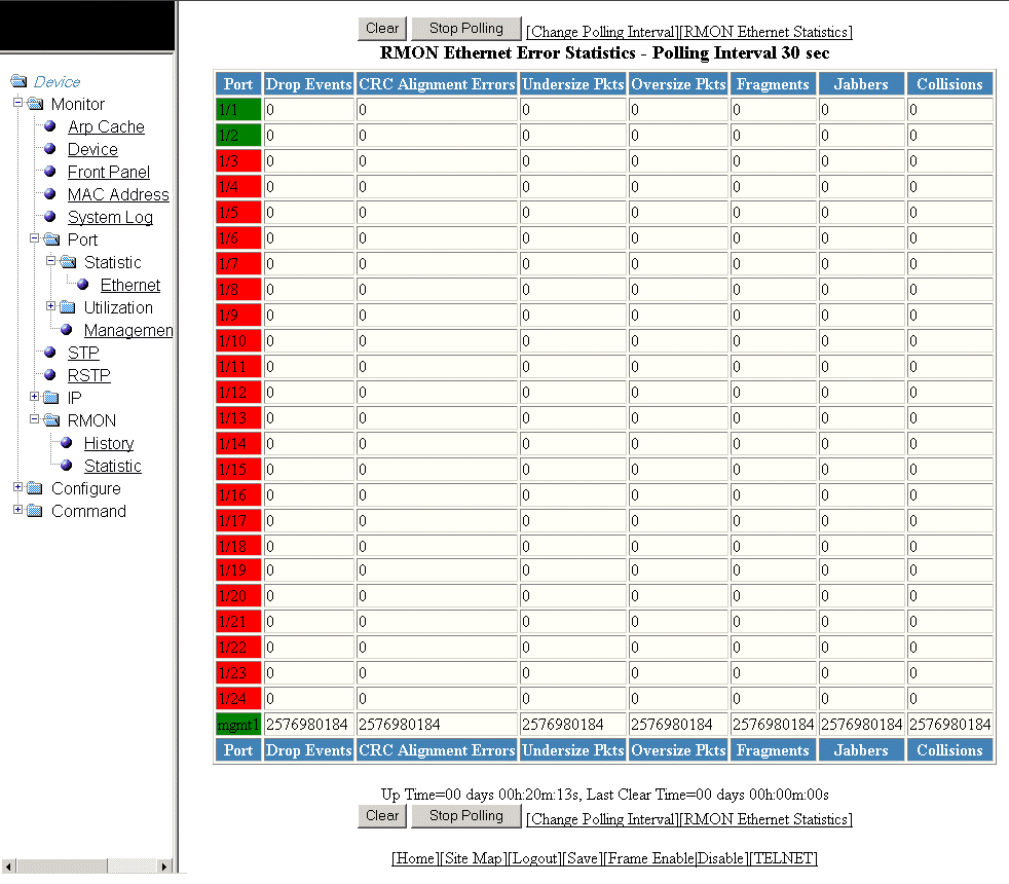Click the Monitor folder icon
Image resolution: width=1009 pixels, height=884 pixels.
click(x=36, y=104)
